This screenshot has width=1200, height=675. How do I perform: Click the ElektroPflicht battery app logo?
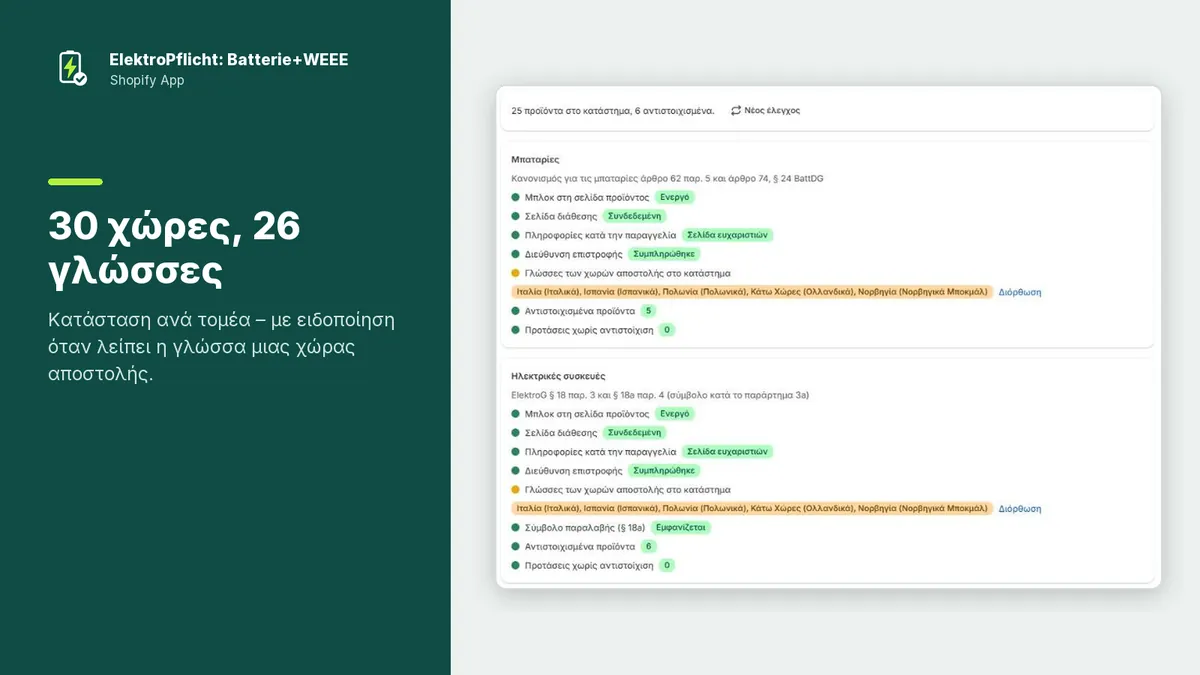pos(72,68)
